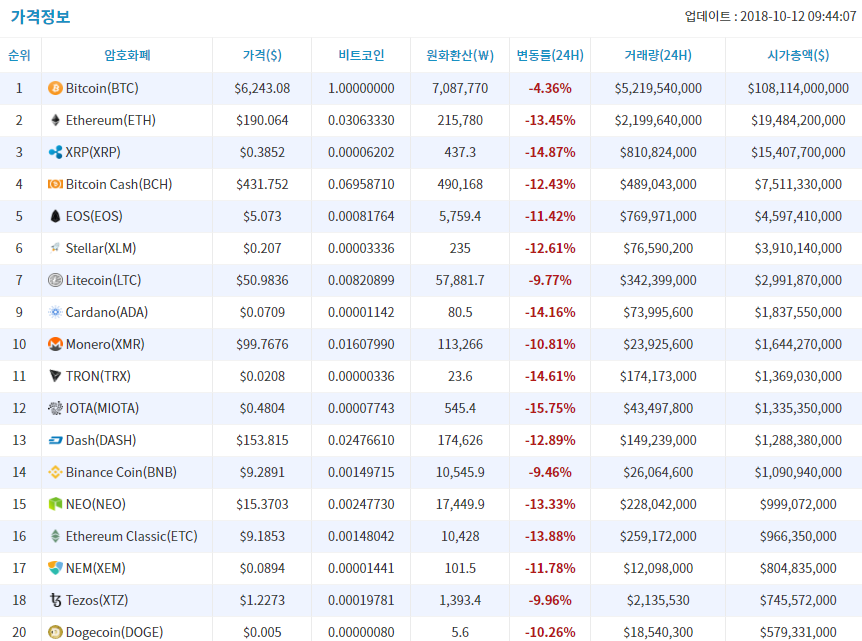This screenshot has width=862, height=641.
Task: Sort by the 원화환산(₩) column header
Action: pyautogui.click(x=460, y=55)
